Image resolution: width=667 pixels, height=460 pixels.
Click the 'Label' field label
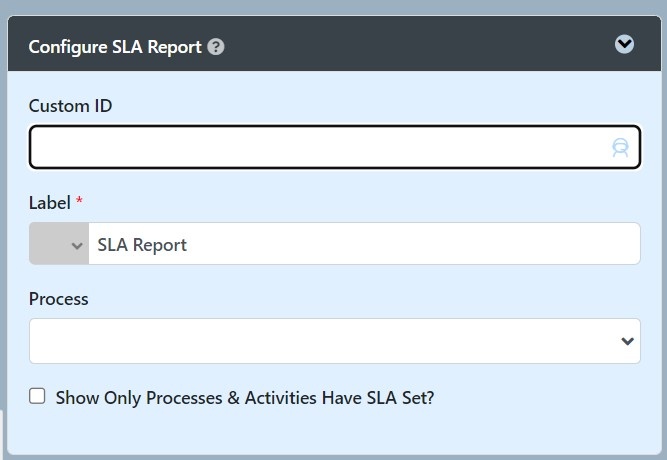(x=49, y=203)
